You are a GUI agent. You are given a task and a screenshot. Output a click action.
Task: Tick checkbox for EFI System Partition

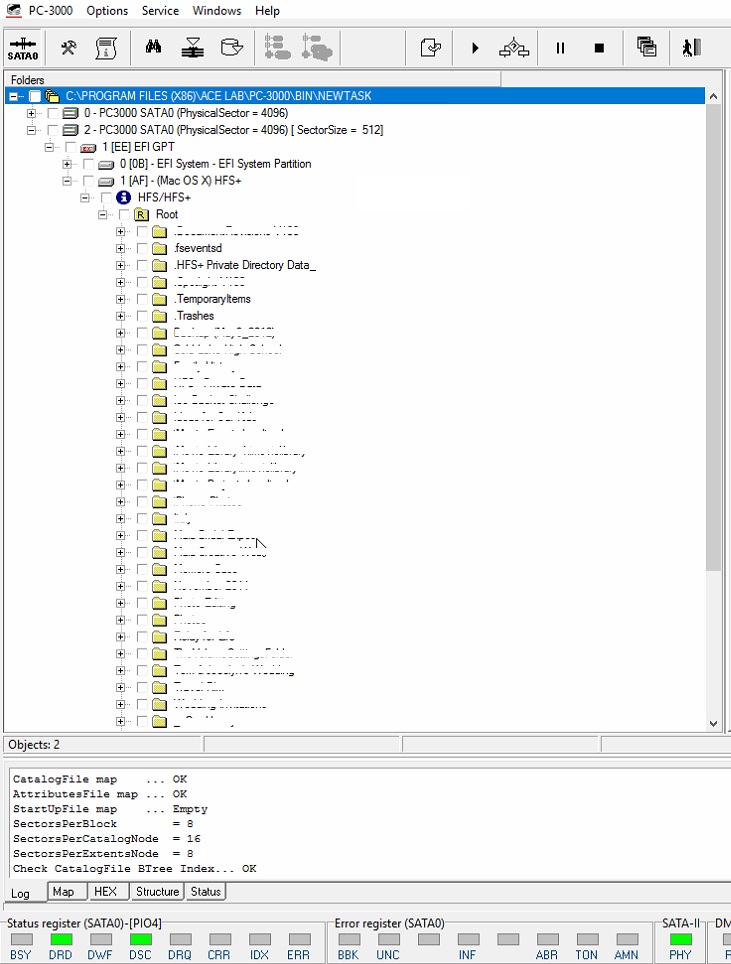coord(89,164)
